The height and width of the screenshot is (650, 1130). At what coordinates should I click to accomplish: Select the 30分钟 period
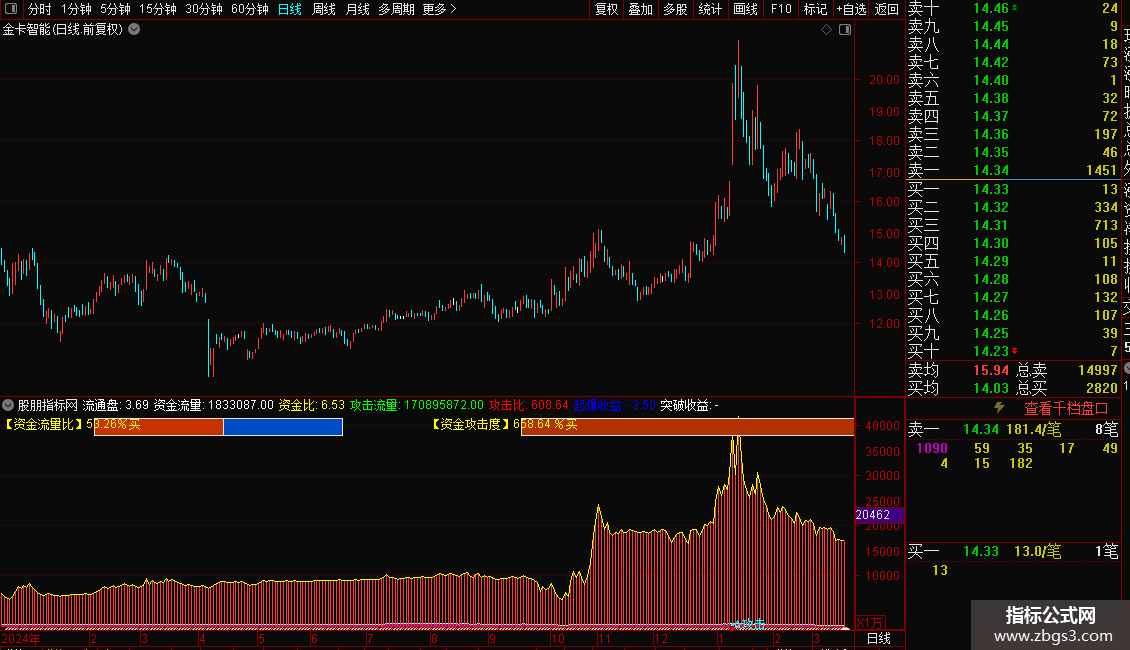(204, 9)
